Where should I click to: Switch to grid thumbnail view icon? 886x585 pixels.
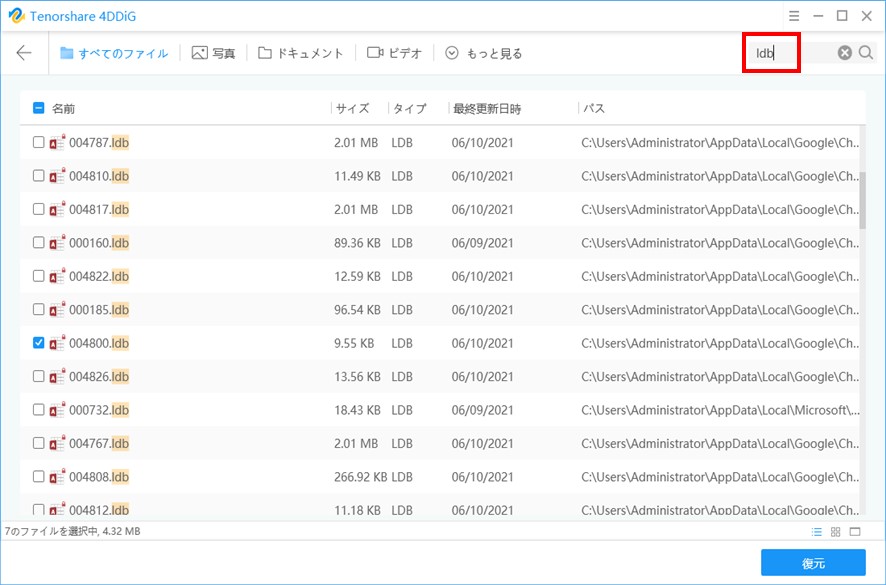click(836, 532)
